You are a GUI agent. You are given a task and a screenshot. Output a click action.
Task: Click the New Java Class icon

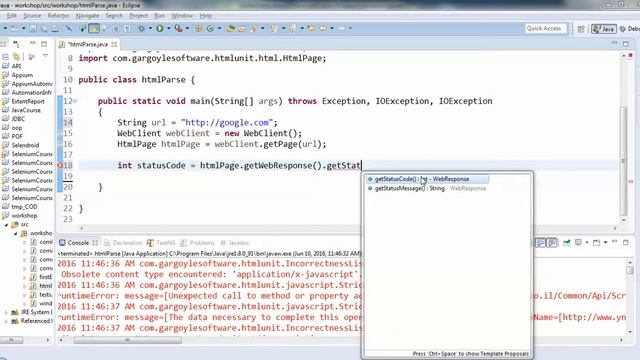(210, 28)
